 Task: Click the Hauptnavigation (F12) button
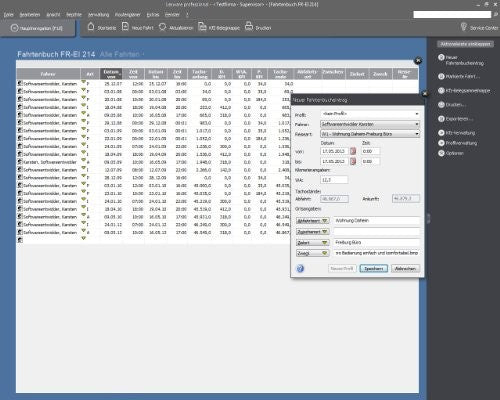[37, 28]
